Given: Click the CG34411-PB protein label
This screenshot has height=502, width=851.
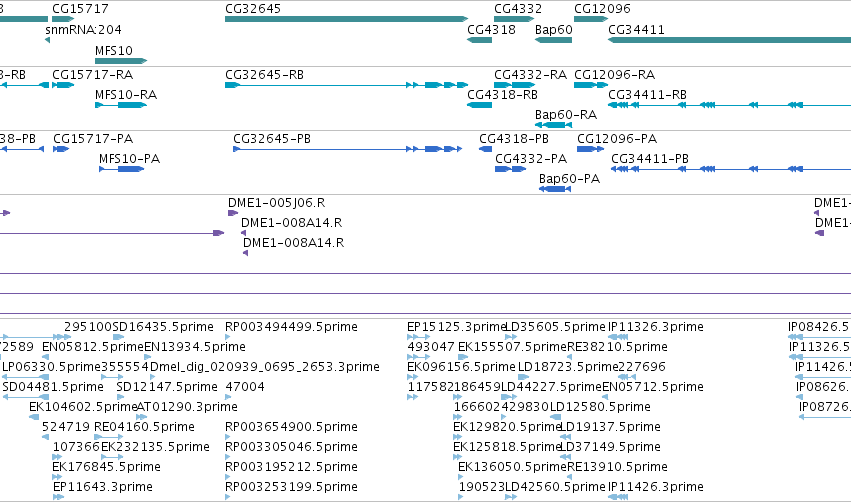Looking at the screenshot, I should click(x=650, y=158).
